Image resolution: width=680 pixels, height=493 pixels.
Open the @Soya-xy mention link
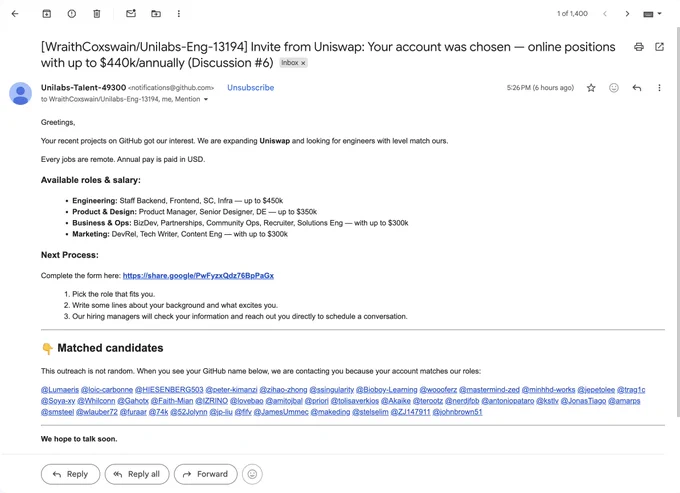pos(58,401)
